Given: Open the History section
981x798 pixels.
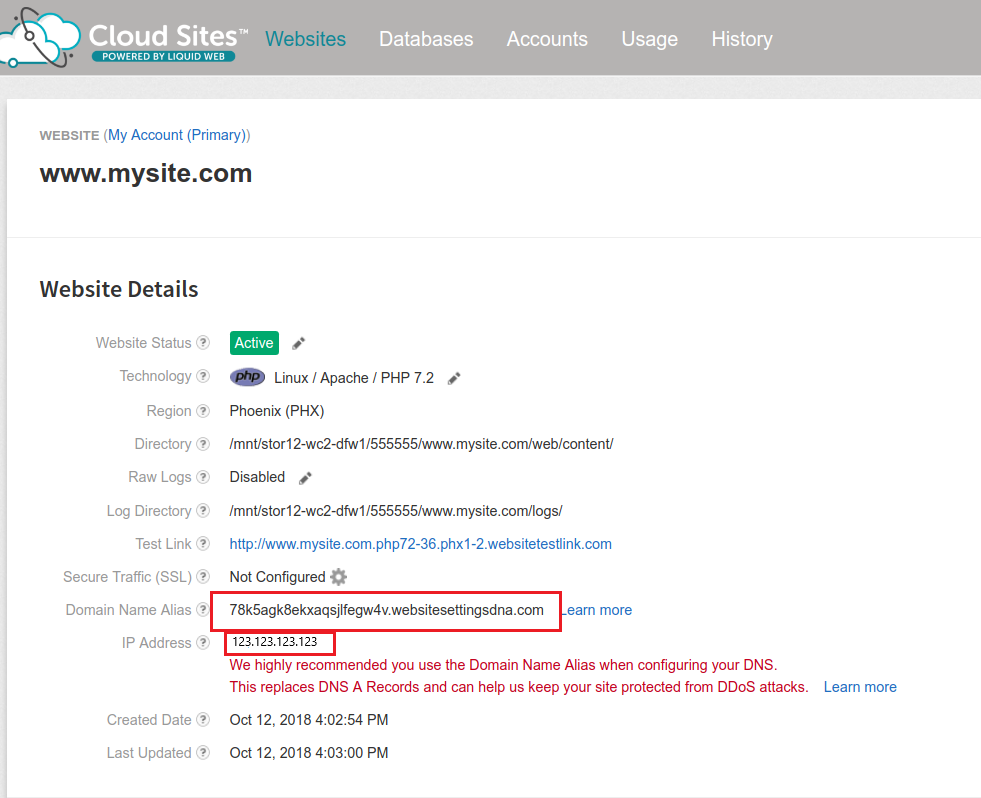Looking at the screenshot, I should [742, 39].
